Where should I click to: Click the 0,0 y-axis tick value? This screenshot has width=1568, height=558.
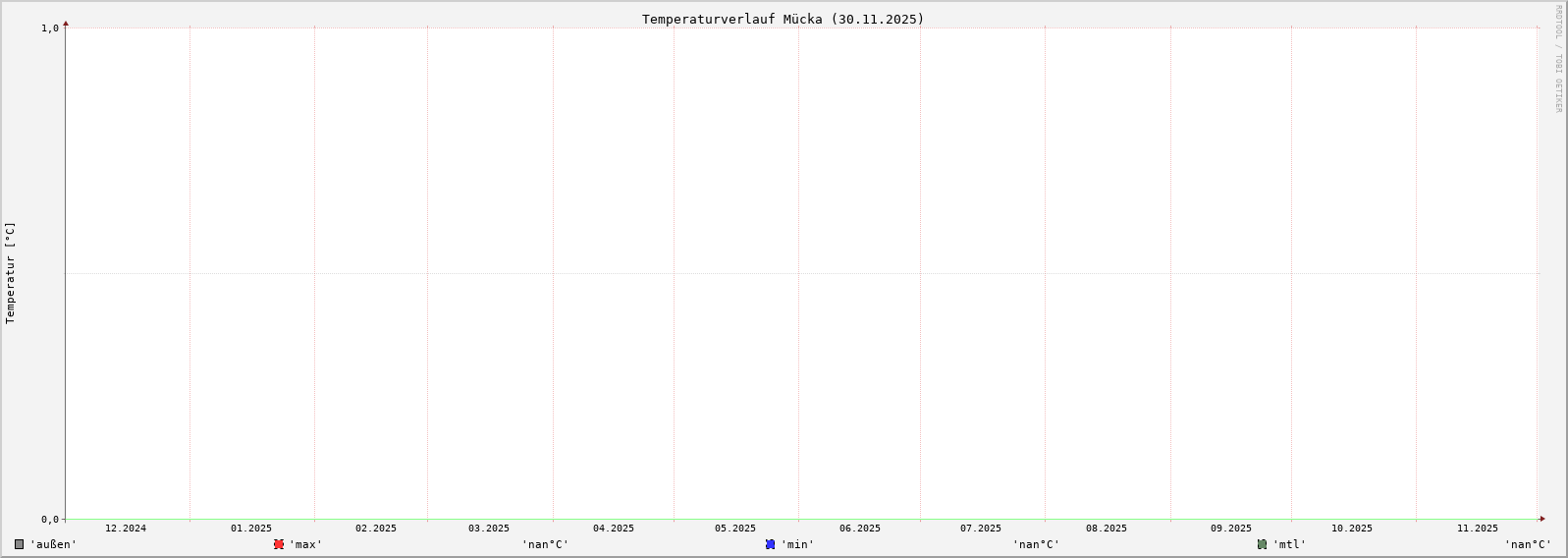[x=50, y=520]
